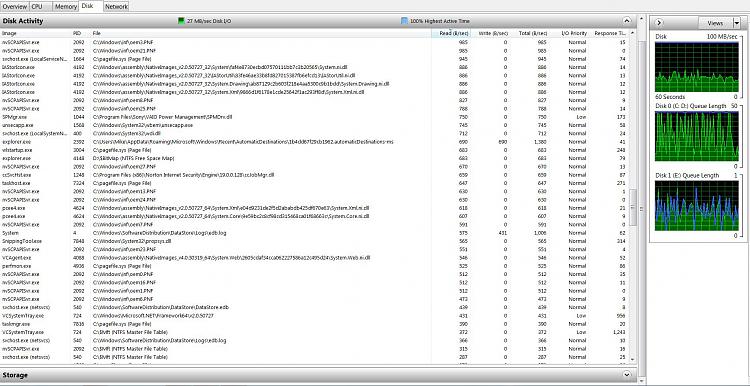Click the 1,006 total bytes value
750x386 pixels.
[540, 233]
